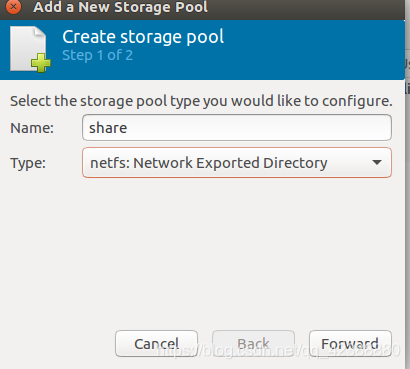Cancel the storage pool creation
410x369 pixels.
point(156,343)
